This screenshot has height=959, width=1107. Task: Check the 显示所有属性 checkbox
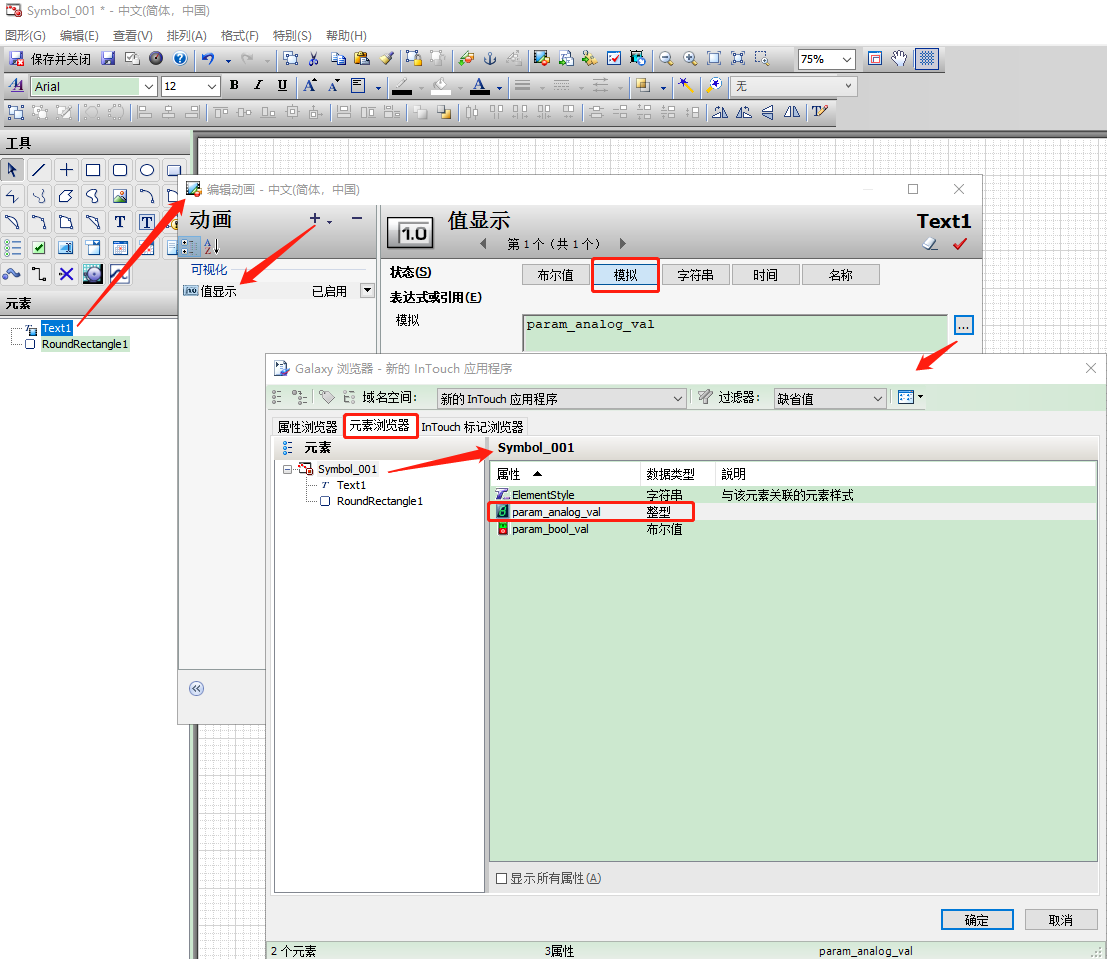[x=501, y=878]
